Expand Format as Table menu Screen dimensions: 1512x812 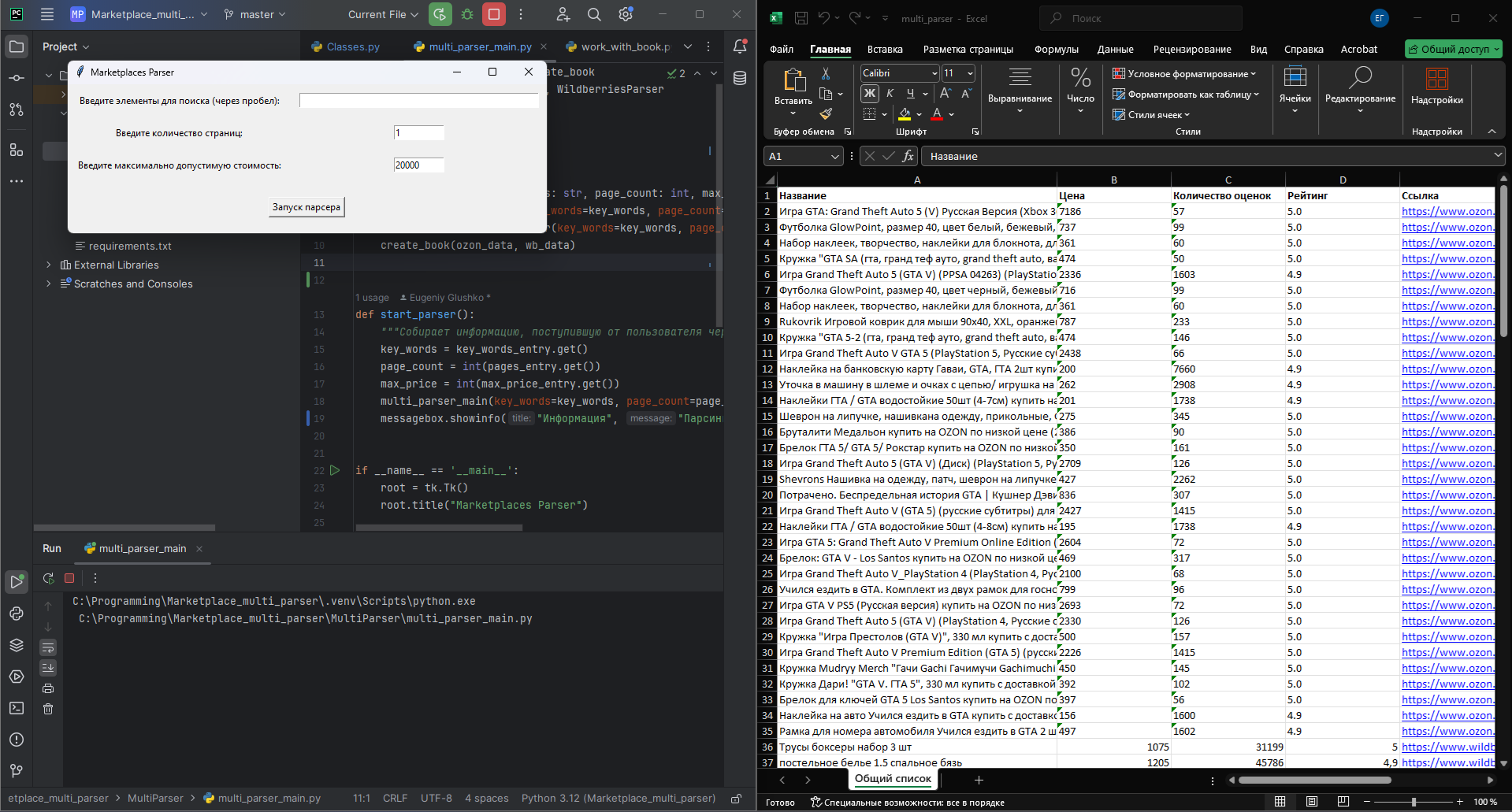click(x=1186, y=95)
